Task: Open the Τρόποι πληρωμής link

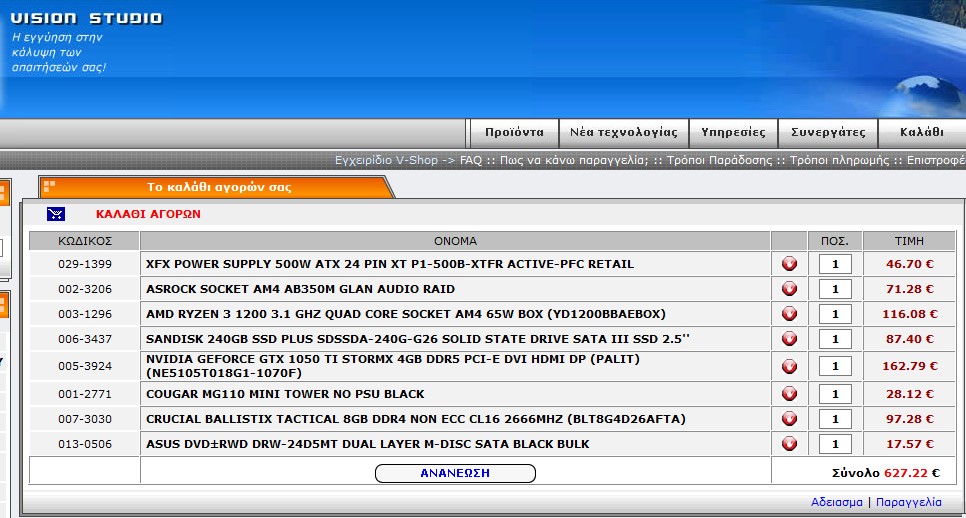Action: tap(840, 160)
